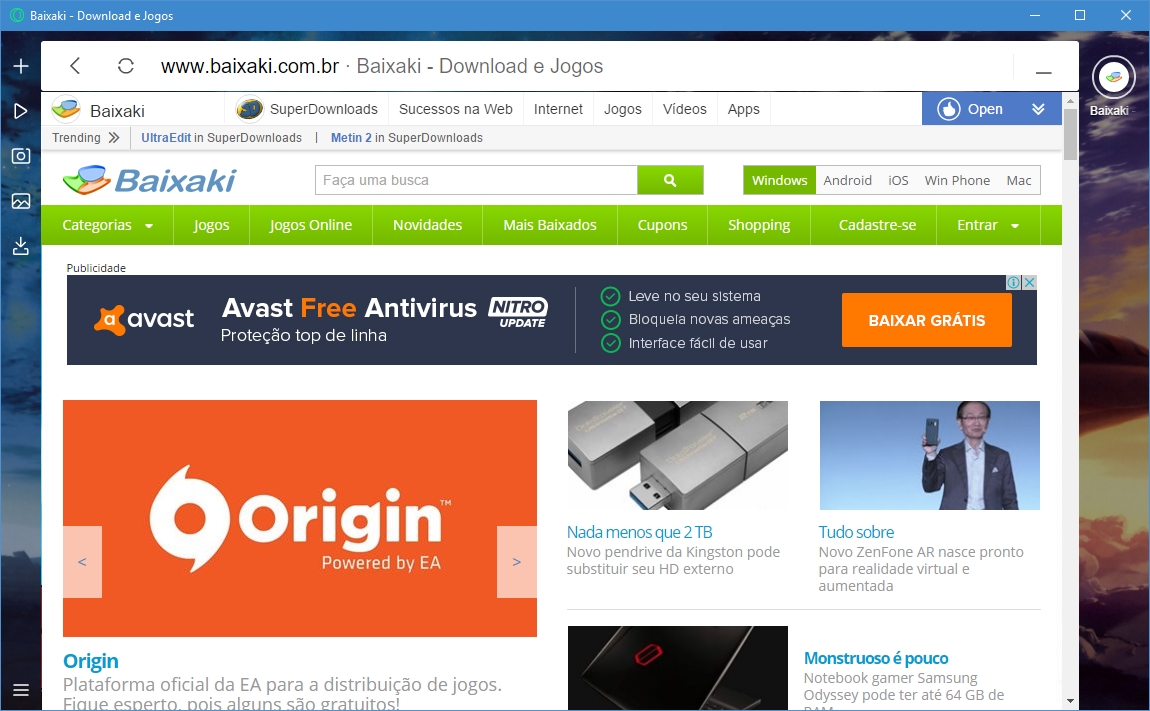
Task: Click the green search magnifier button
Action: (670, 180)
